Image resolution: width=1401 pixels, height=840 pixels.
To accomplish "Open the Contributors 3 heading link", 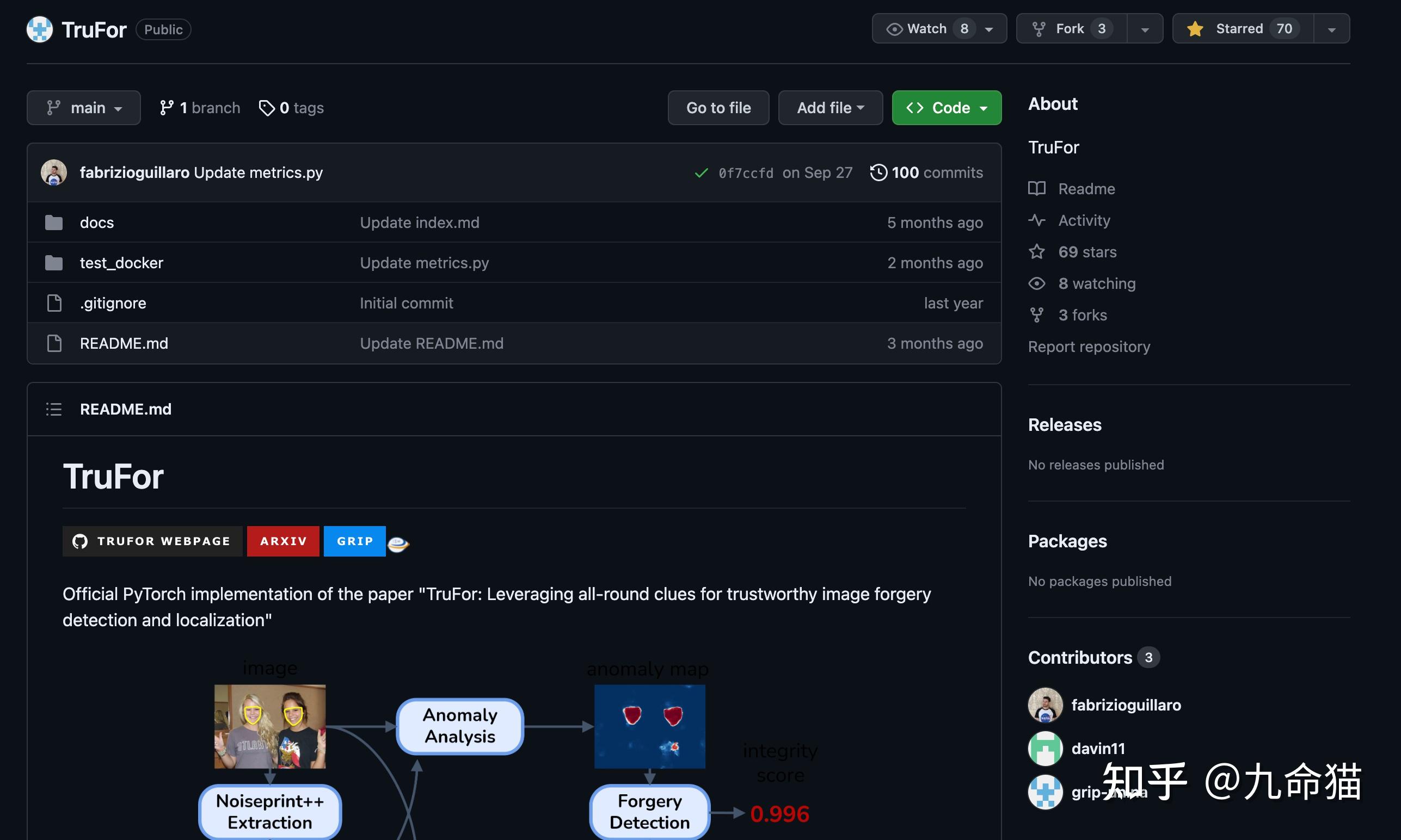I will (1094, 657).
